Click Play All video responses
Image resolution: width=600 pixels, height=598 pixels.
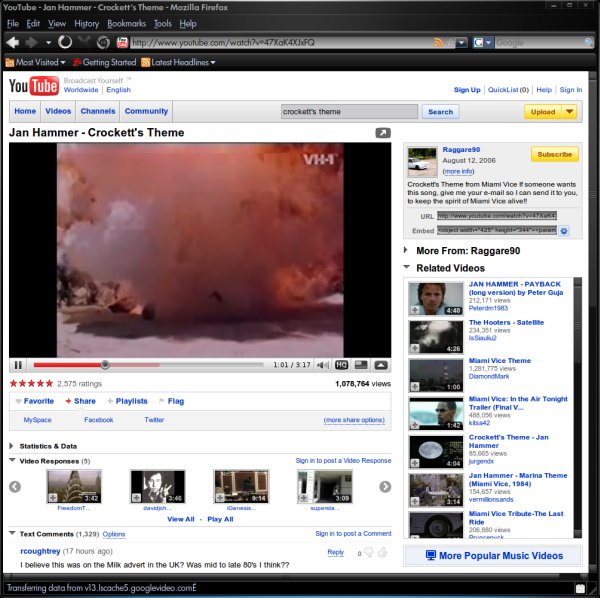point(220,519)
